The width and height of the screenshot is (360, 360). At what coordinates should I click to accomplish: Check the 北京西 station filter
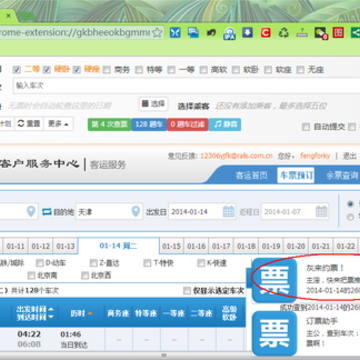[85, 275]
